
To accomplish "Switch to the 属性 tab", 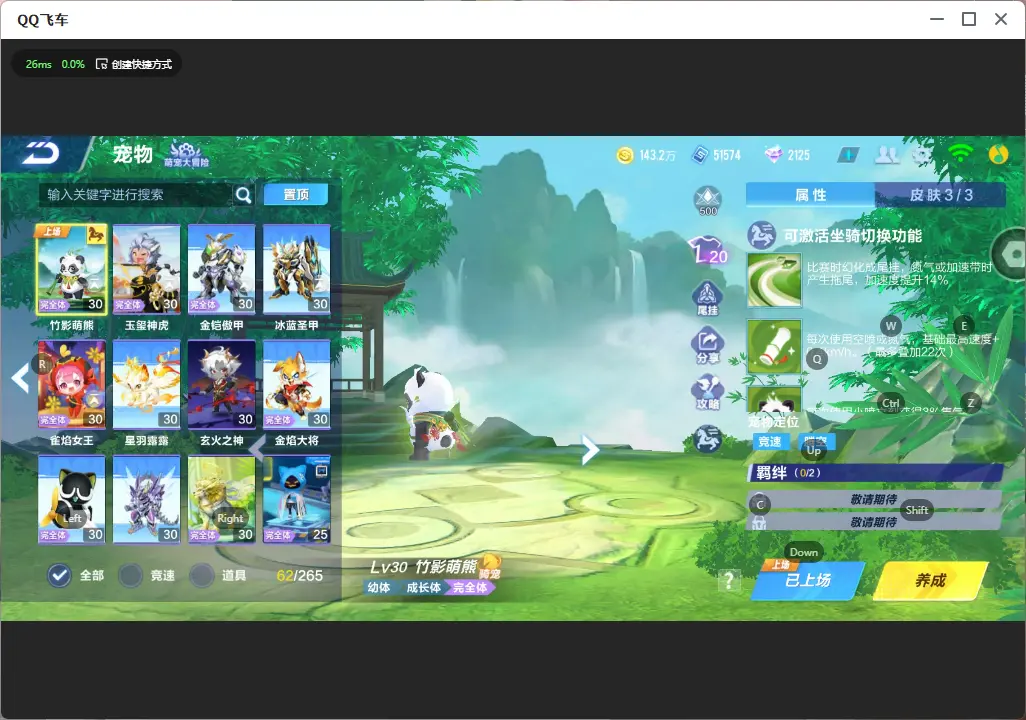I will [811, 195].
